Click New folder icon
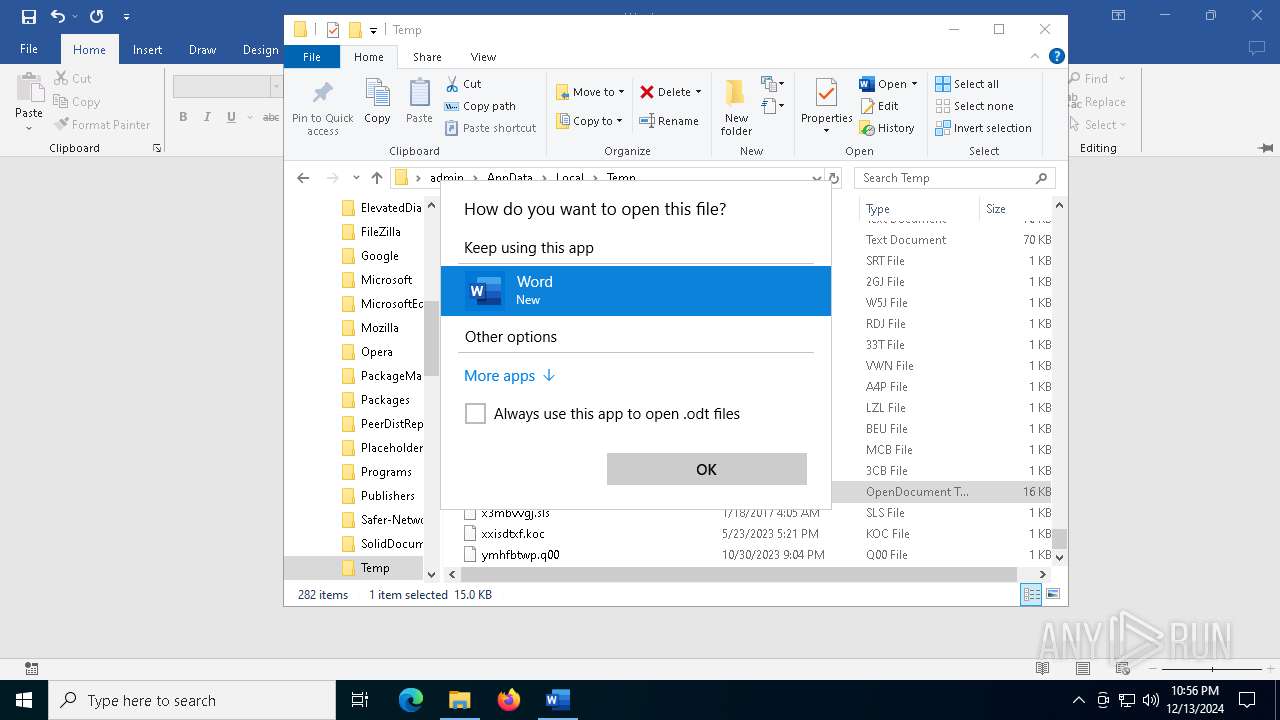Viewport: 1280px width, 720px height. point(735,94)
